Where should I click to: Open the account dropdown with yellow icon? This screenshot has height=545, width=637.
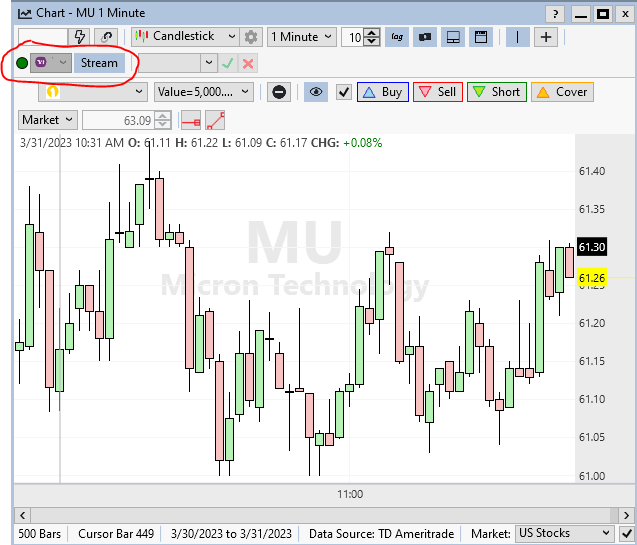pos(93,92)
